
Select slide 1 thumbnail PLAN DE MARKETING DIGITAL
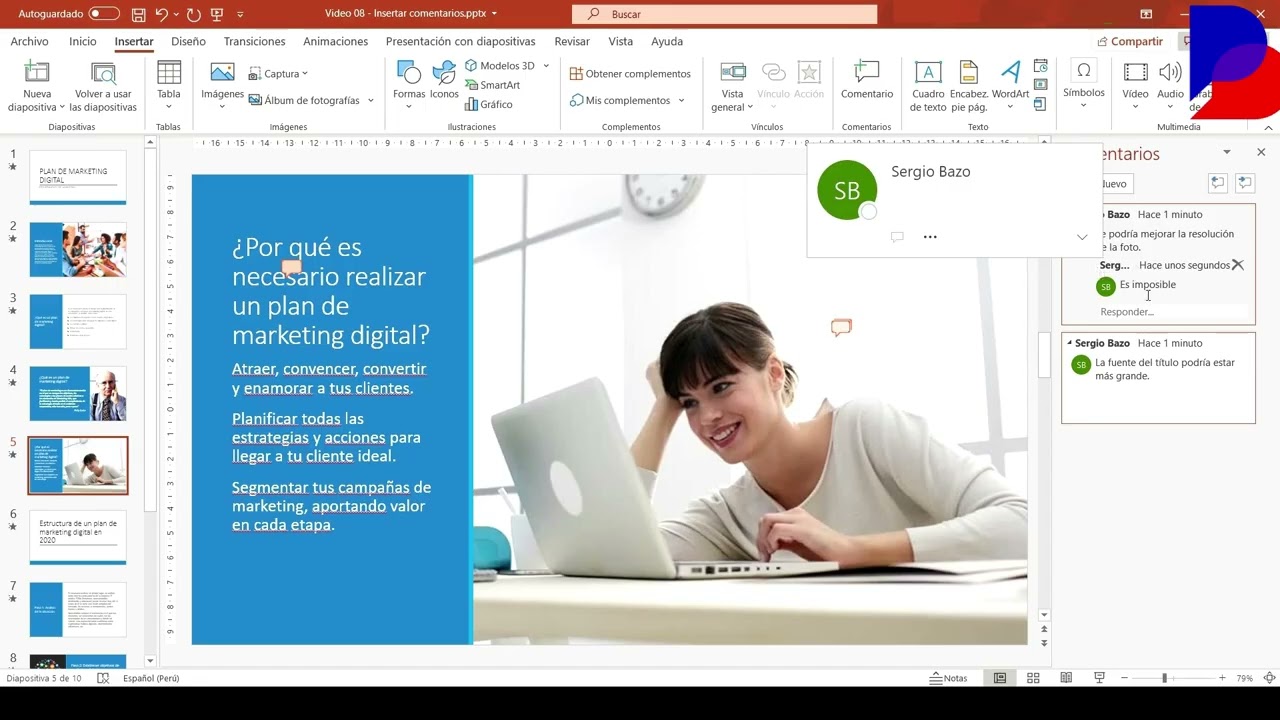pyautogui.click(x=78, y=178)
